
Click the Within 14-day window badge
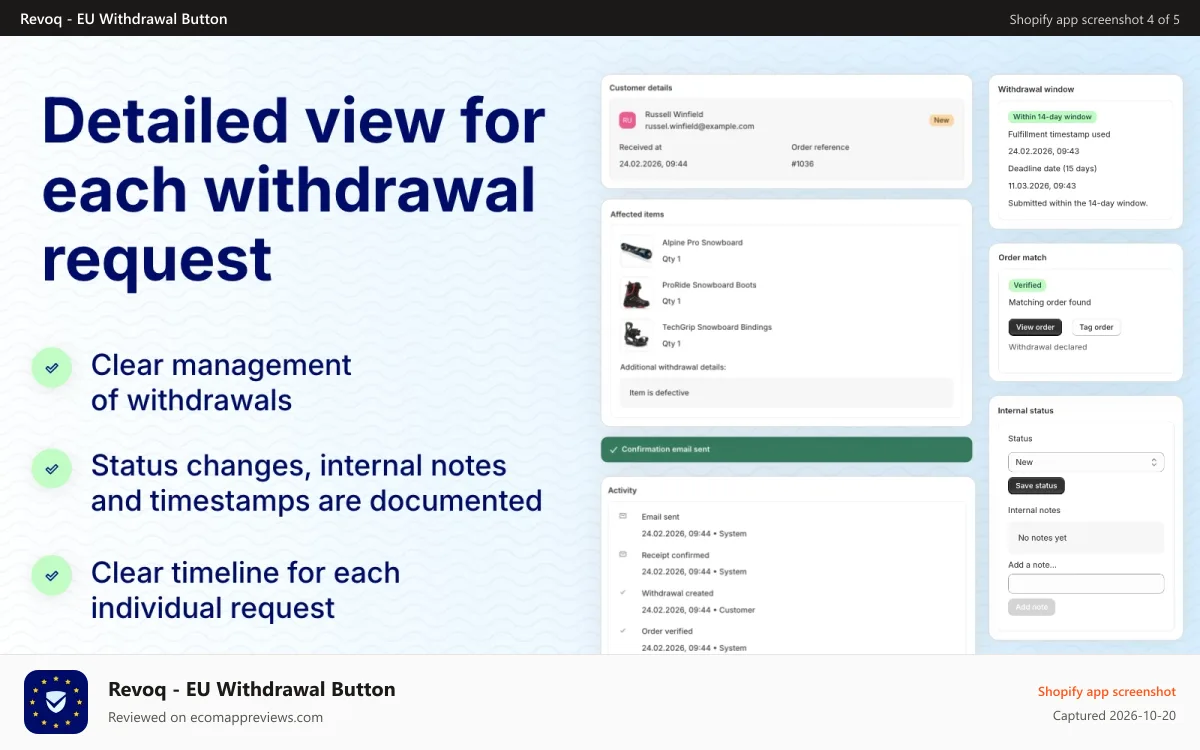coord(1052,117)
